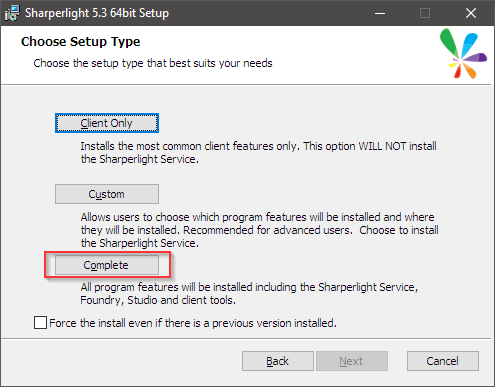Click 'Choose the setup type that best suits your needs'
Screen dimensions: 495x387
(153, 63)
